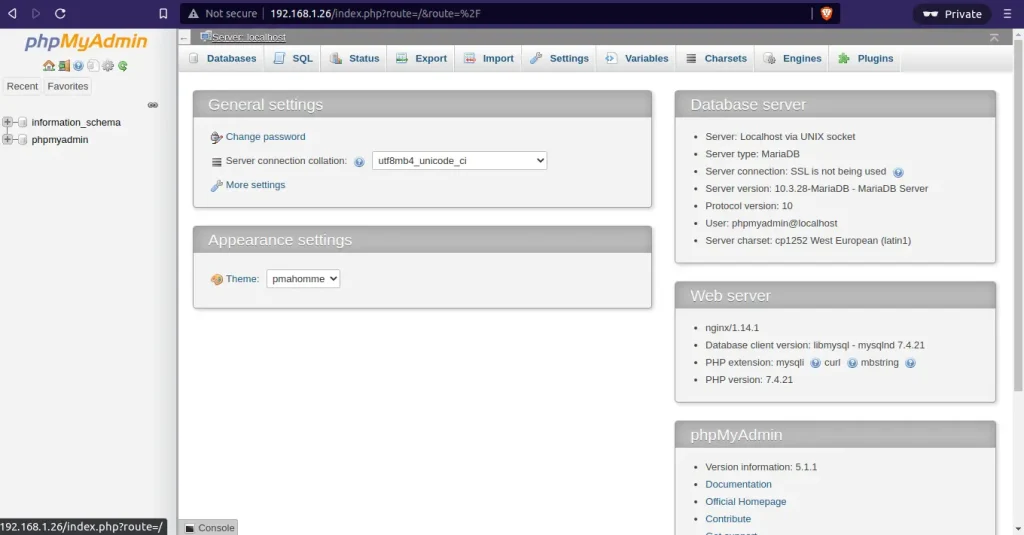Bookmark this page with bookmark icon

163,14
